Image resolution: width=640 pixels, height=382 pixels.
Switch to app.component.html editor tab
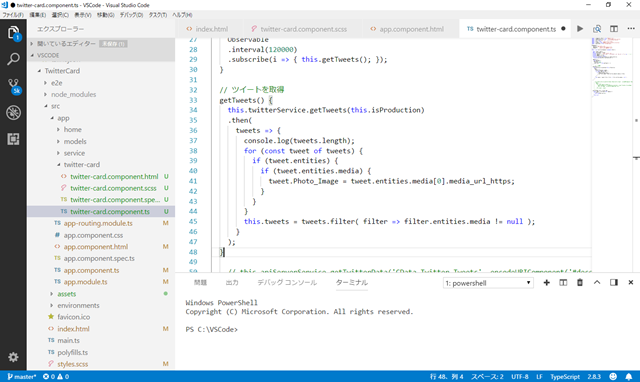click(x=410, y=29)
